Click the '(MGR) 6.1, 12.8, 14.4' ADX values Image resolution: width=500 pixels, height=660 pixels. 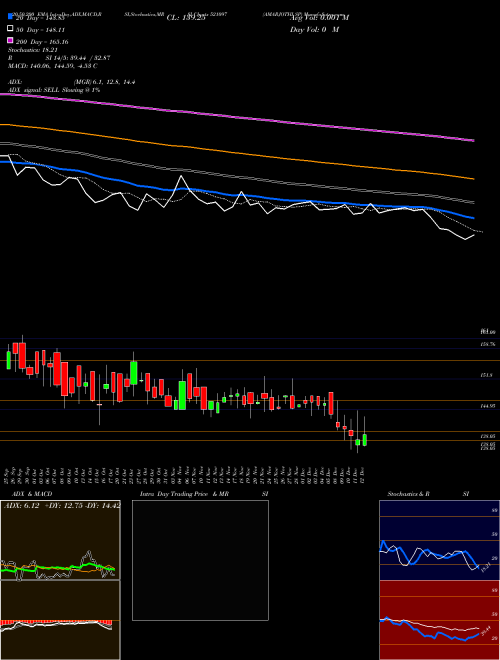104,82
